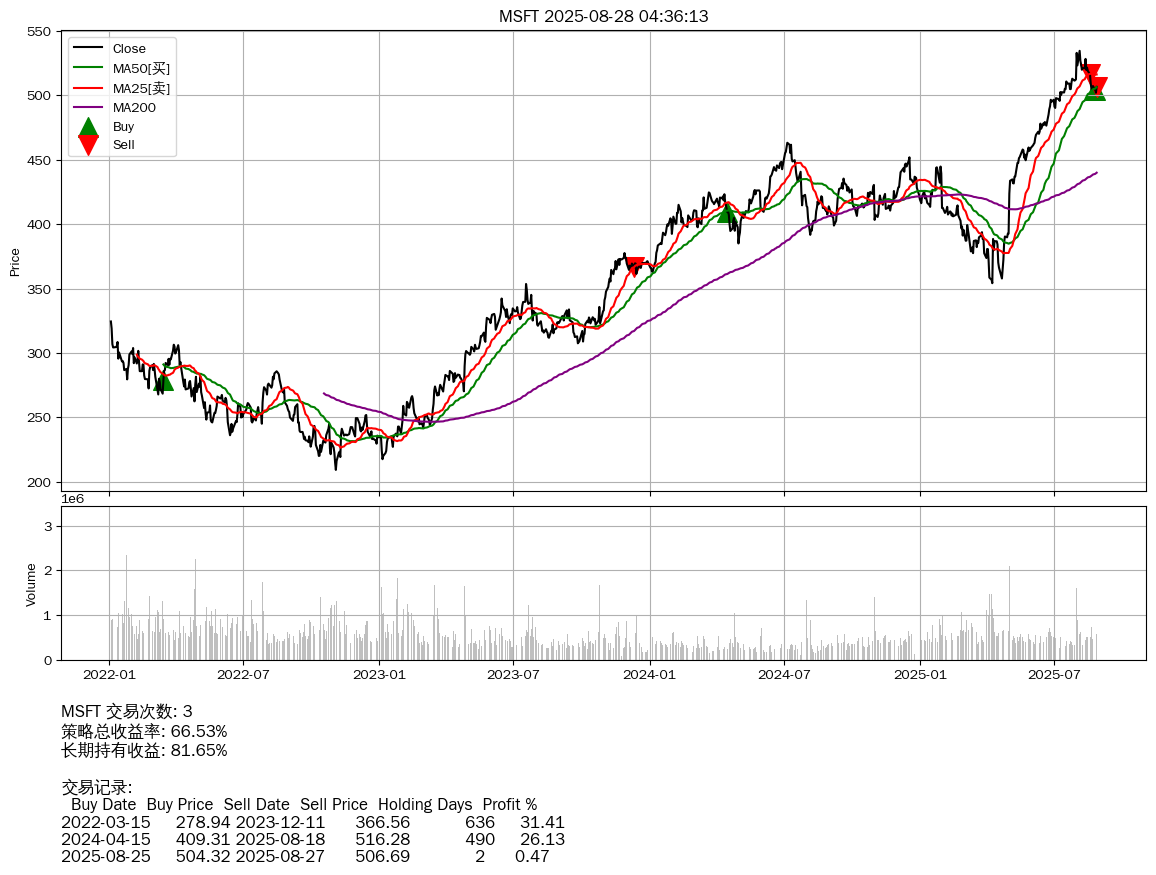Viewport: 1156px width, 875px height.
Task: Select the trade row with Buy Date 2022-03-15
Action: click(312, 822)
